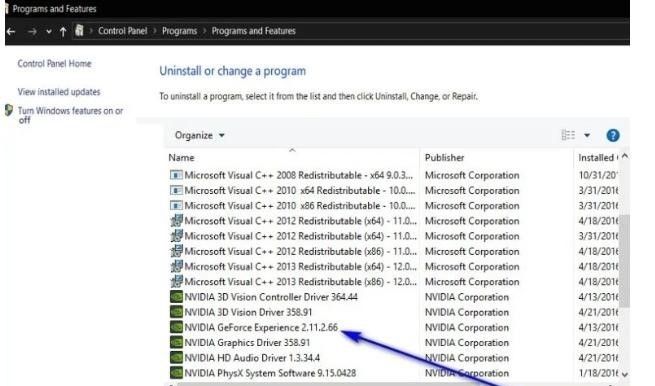Click NVIDIA icon of 3D Vision Controller Driver
The image size is (655, 386).
(176, 297)
